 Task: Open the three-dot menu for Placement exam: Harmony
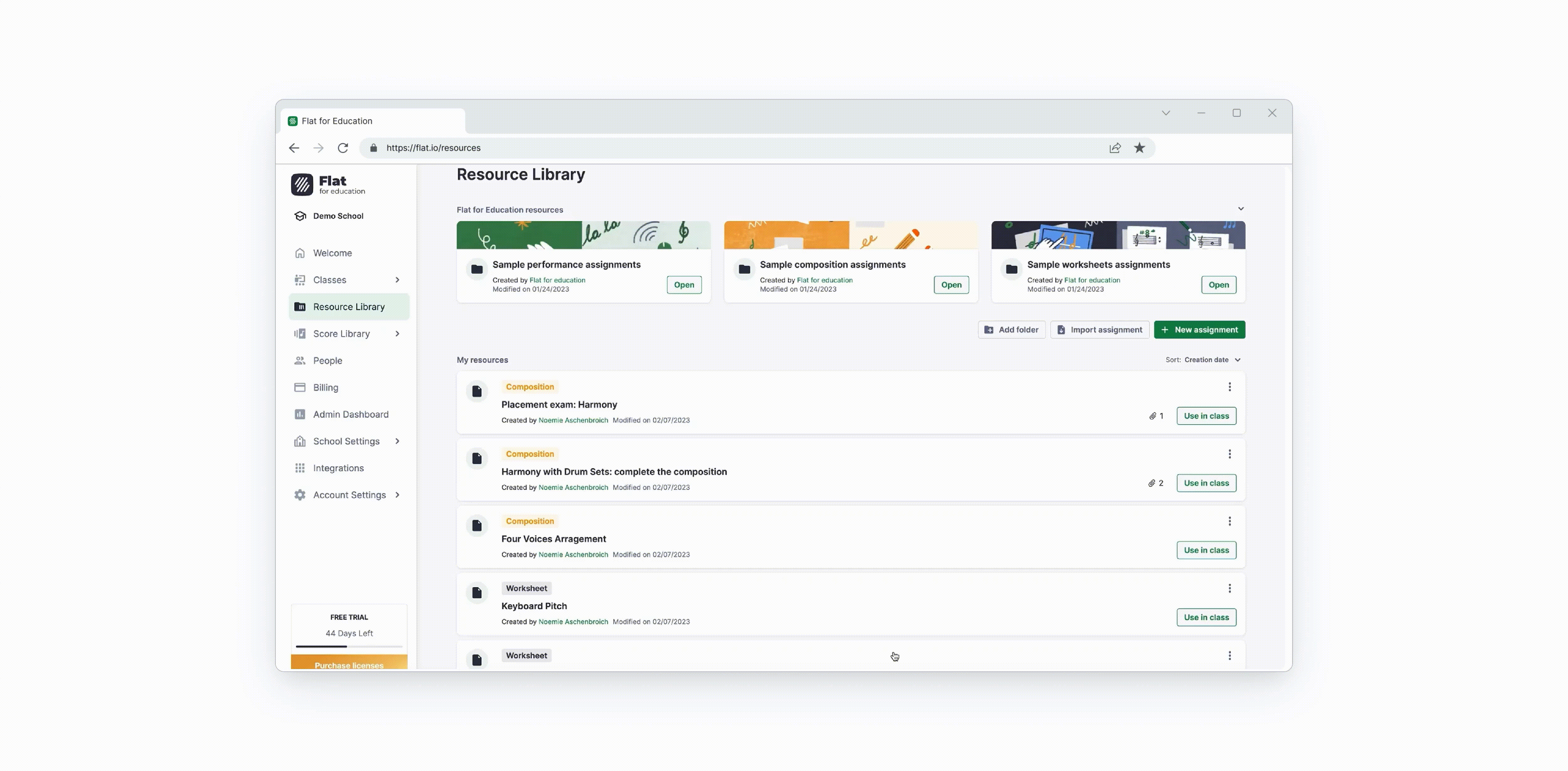click(1230, 387)
